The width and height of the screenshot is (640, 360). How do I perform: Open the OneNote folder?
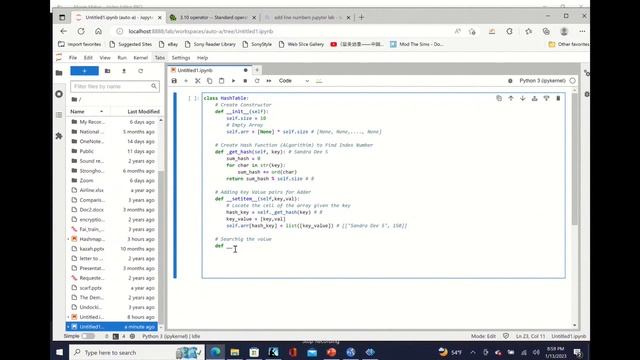coord(111,141)
